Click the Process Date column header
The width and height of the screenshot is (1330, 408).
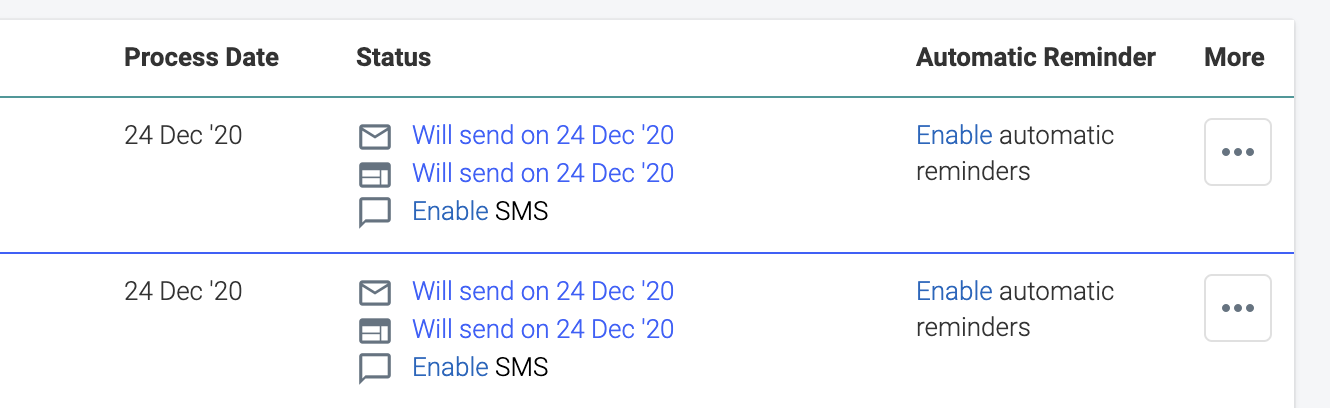tap(201, 57)
